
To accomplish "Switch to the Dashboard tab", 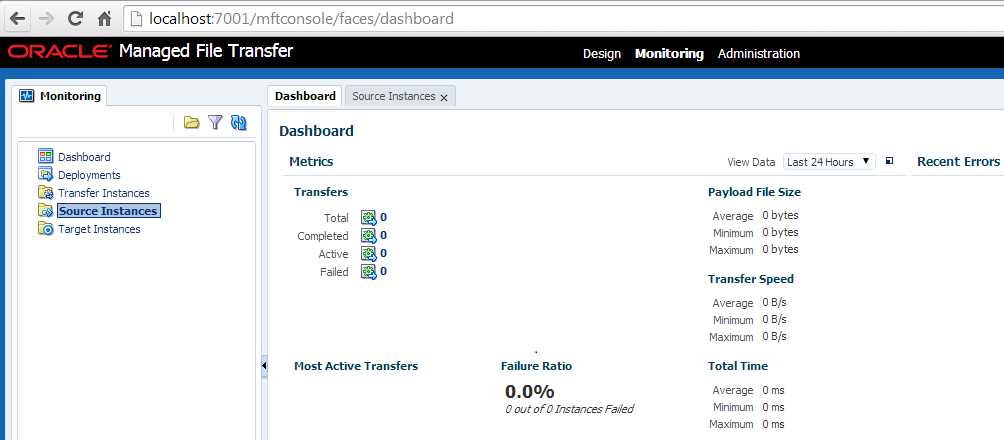I will (x=305, y=96).
